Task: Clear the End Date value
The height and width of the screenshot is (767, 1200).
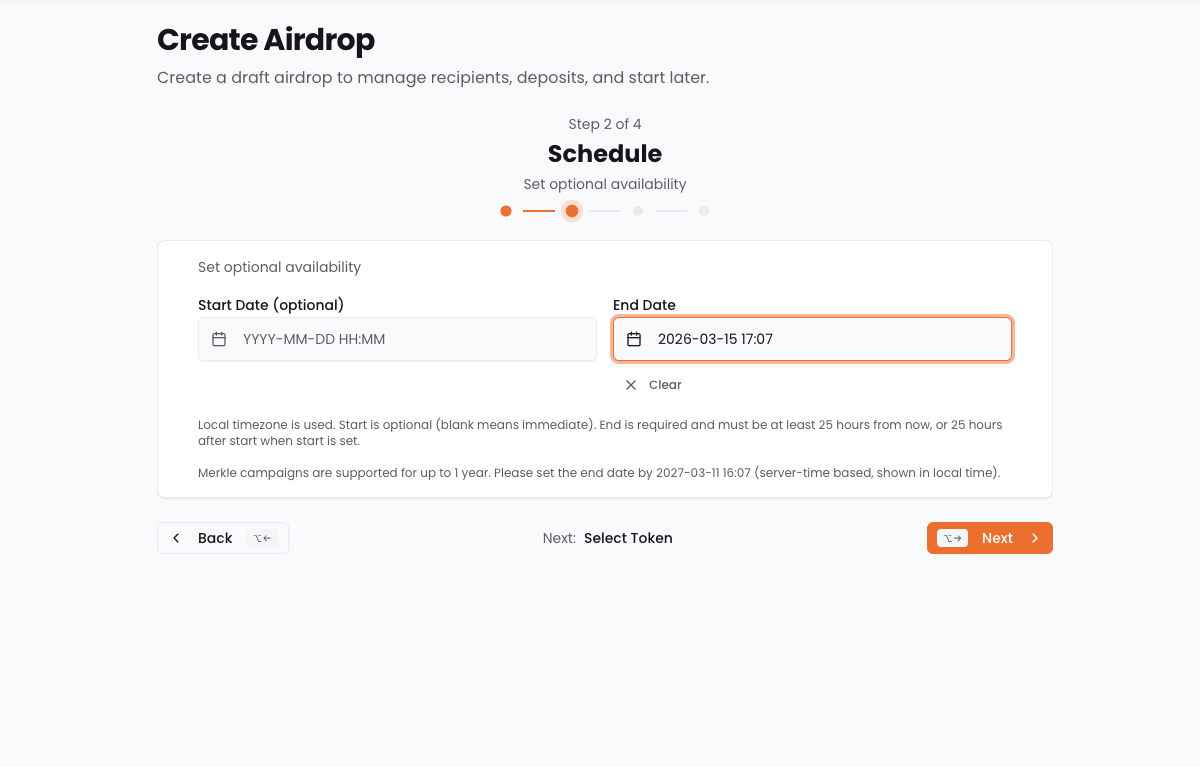Action: pyautogui.click(x=664, y=385)
